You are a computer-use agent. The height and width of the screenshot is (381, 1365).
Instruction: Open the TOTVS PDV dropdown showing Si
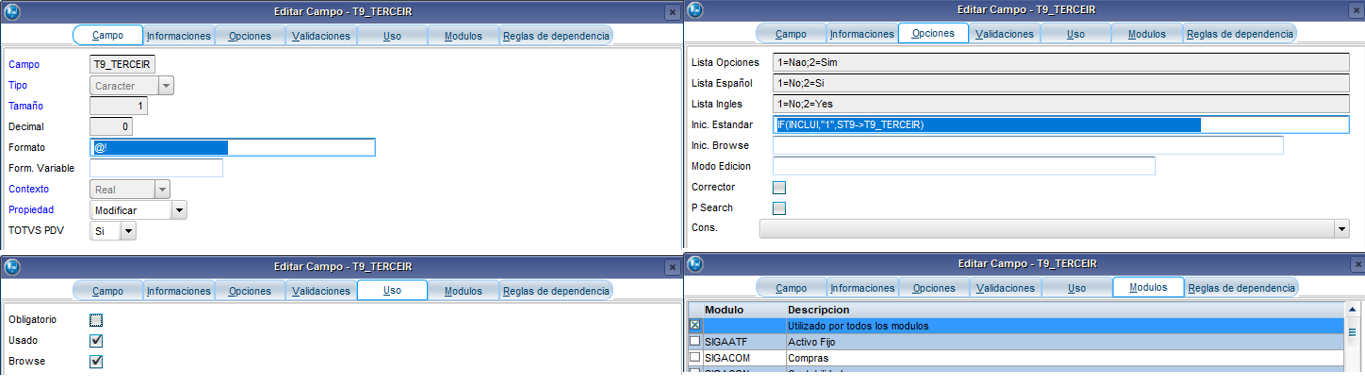(128, 231)
